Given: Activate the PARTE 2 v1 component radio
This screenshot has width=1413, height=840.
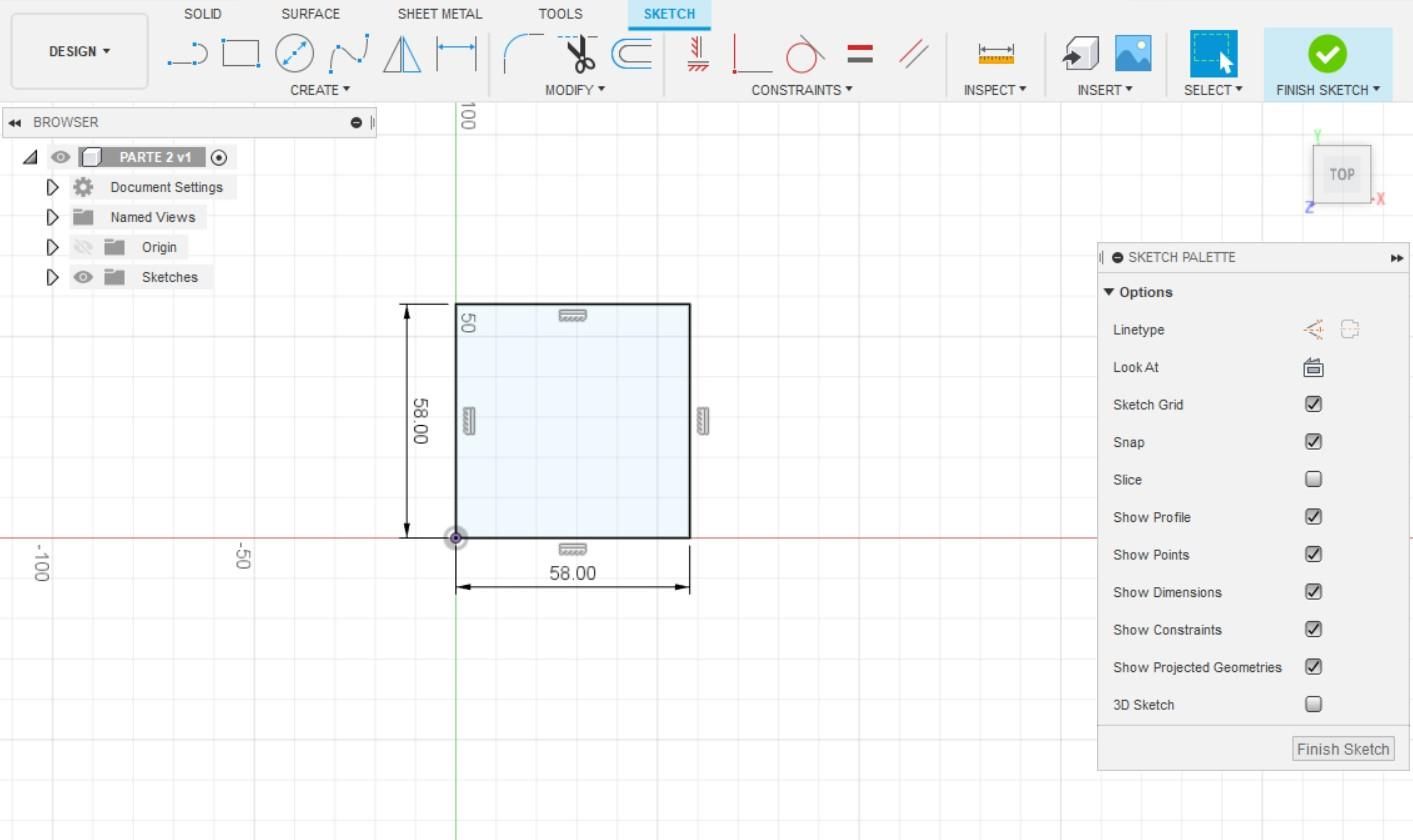Looking at the screenshot, I should 219,157.
